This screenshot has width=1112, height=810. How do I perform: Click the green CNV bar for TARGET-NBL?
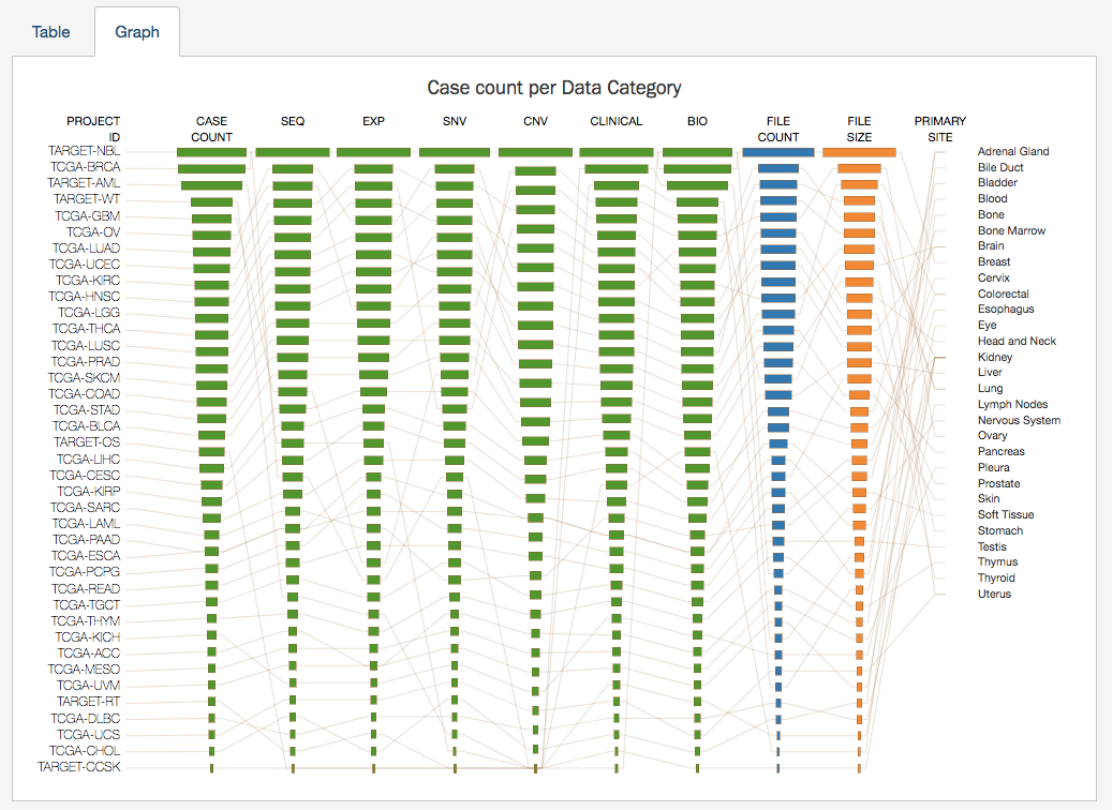tap(535, 152)
